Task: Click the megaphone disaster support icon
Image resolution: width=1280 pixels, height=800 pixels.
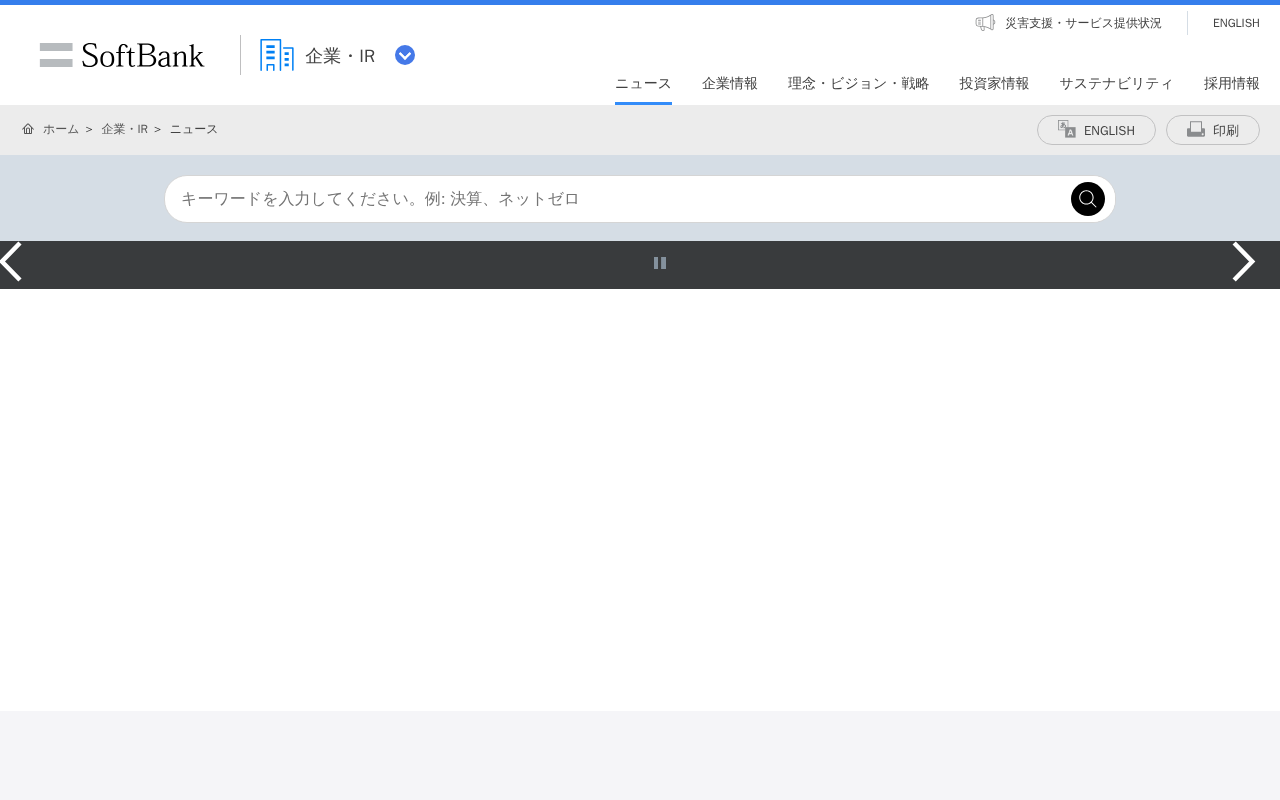Action: click(x=985, y=22)
